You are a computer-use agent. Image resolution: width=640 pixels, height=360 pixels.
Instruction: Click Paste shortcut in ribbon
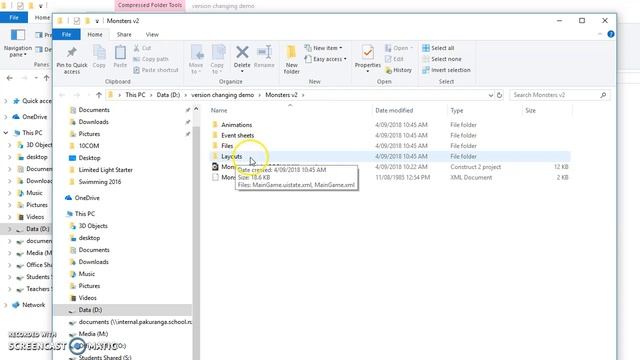(x=156, y=70)
